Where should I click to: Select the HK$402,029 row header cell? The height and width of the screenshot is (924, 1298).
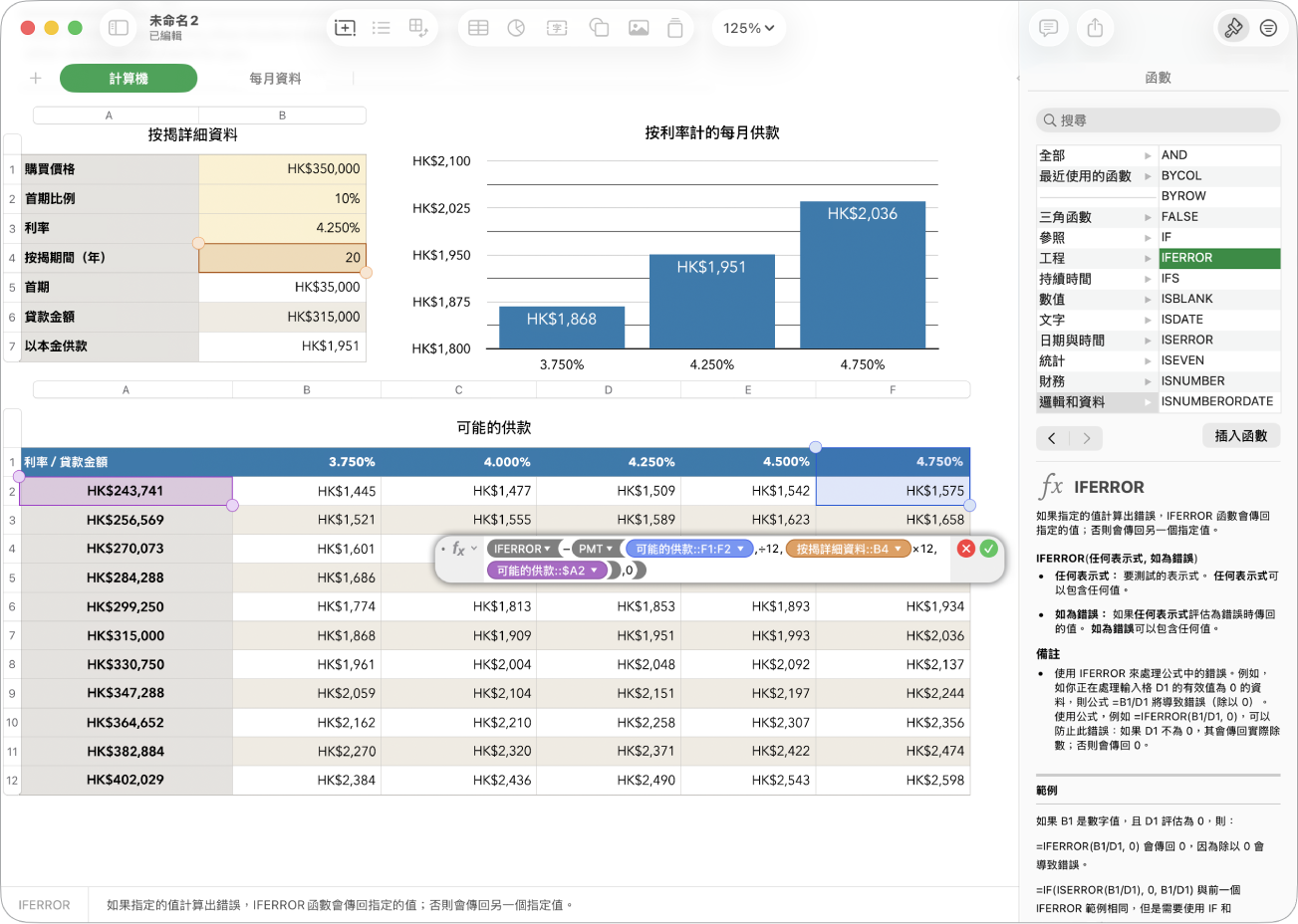tap(126, 781)
